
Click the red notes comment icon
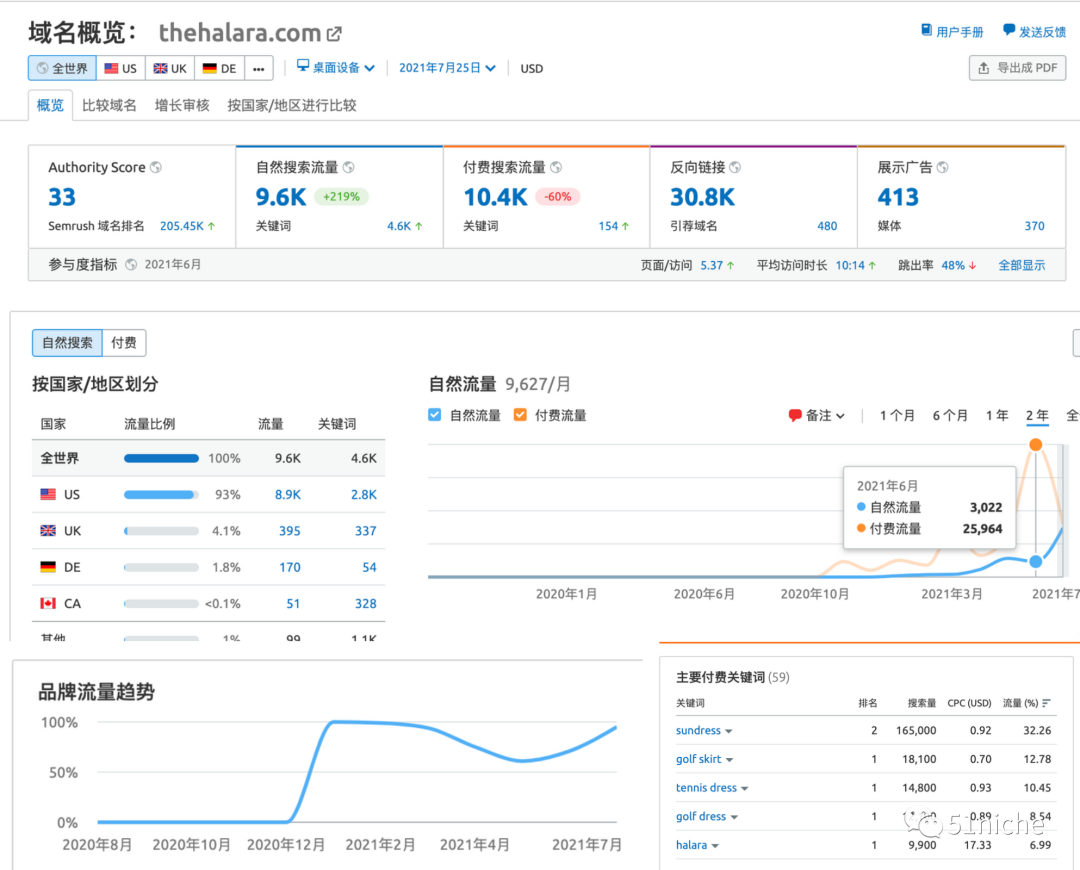[x=795, y=415]
